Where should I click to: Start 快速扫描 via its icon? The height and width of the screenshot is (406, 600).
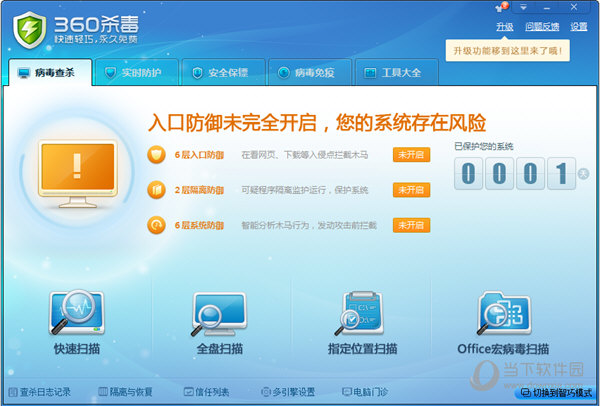pyautogui.click(x=77, y=312)
